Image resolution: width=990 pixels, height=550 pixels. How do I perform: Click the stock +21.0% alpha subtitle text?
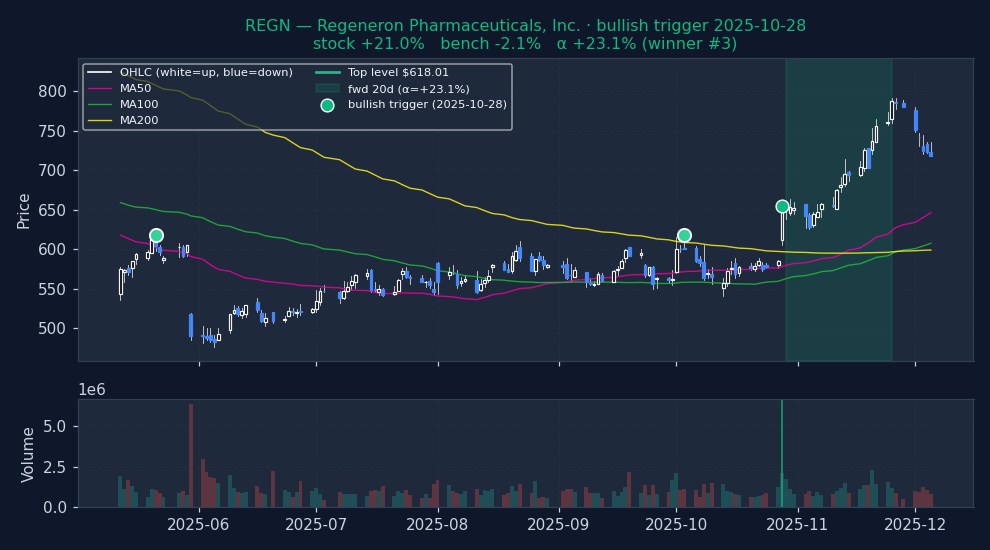(525, 44)
